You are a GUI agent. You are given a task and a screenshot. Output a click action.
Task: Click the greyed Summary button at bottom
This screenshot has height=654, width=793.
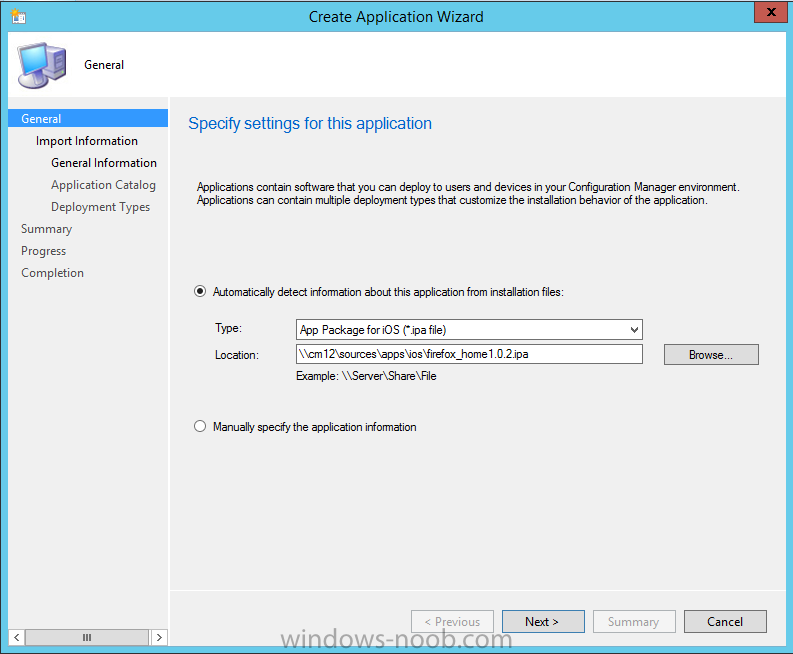(x=634, y=621)
